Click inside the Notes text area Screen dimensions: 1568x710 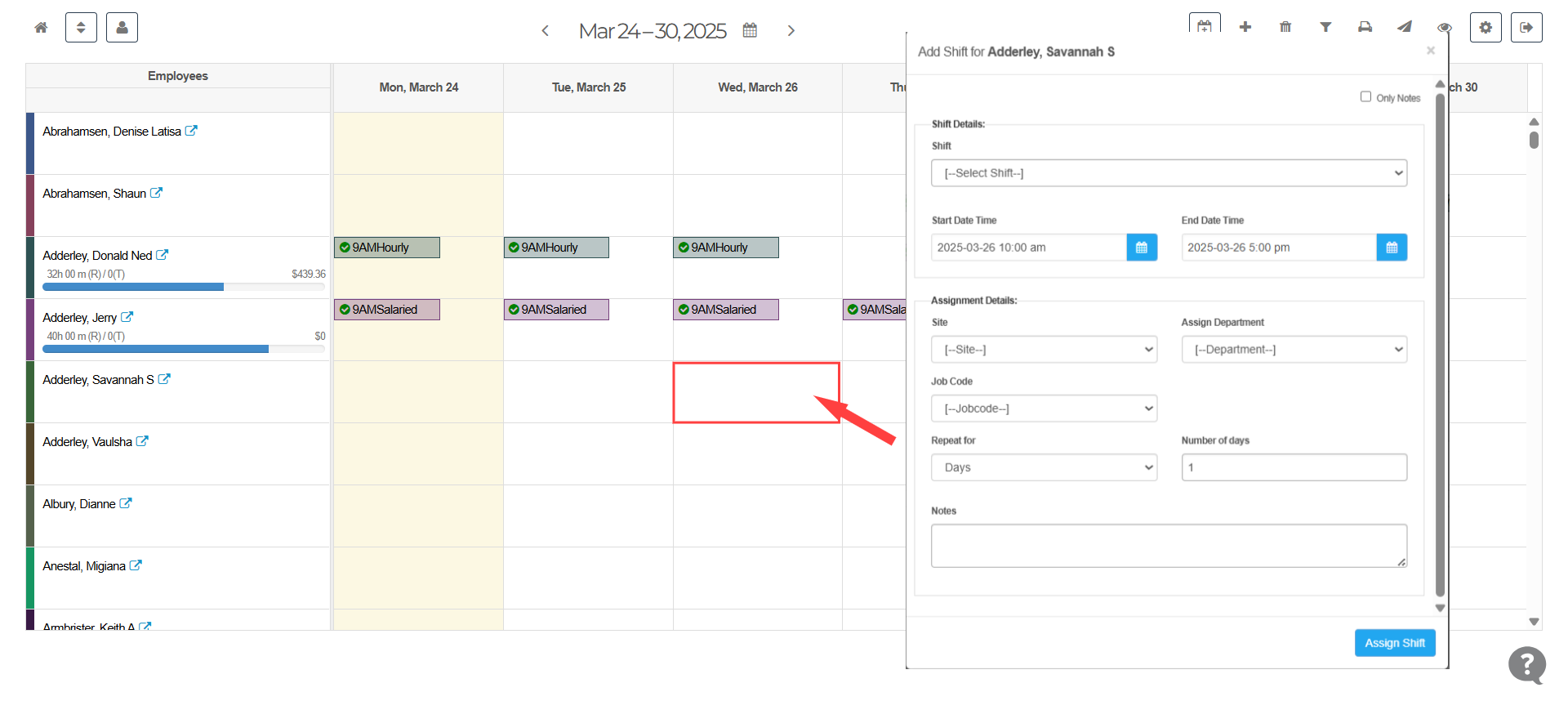point(1168,544)
